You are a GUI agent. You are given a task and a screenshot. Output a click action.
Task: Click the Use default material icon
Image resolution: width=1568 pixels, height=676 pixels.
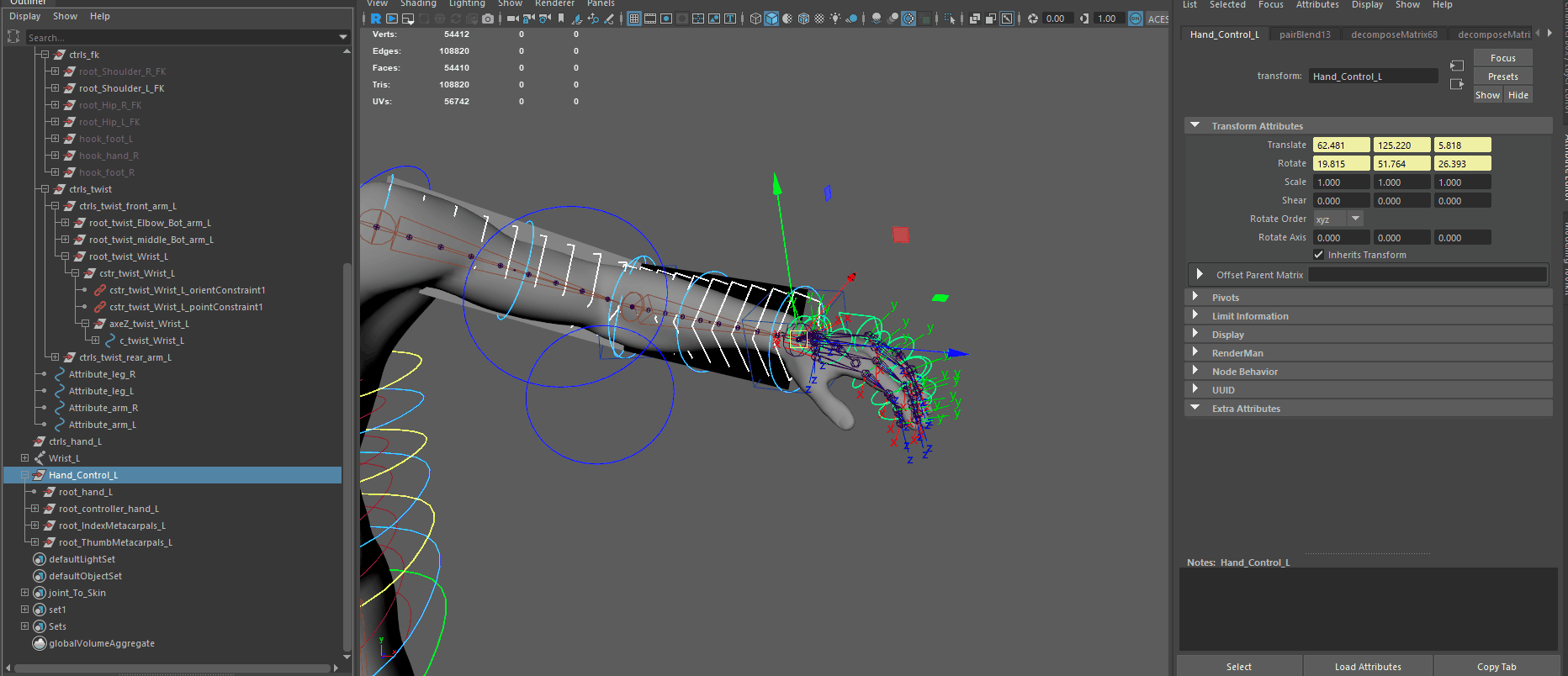[787, 18]
